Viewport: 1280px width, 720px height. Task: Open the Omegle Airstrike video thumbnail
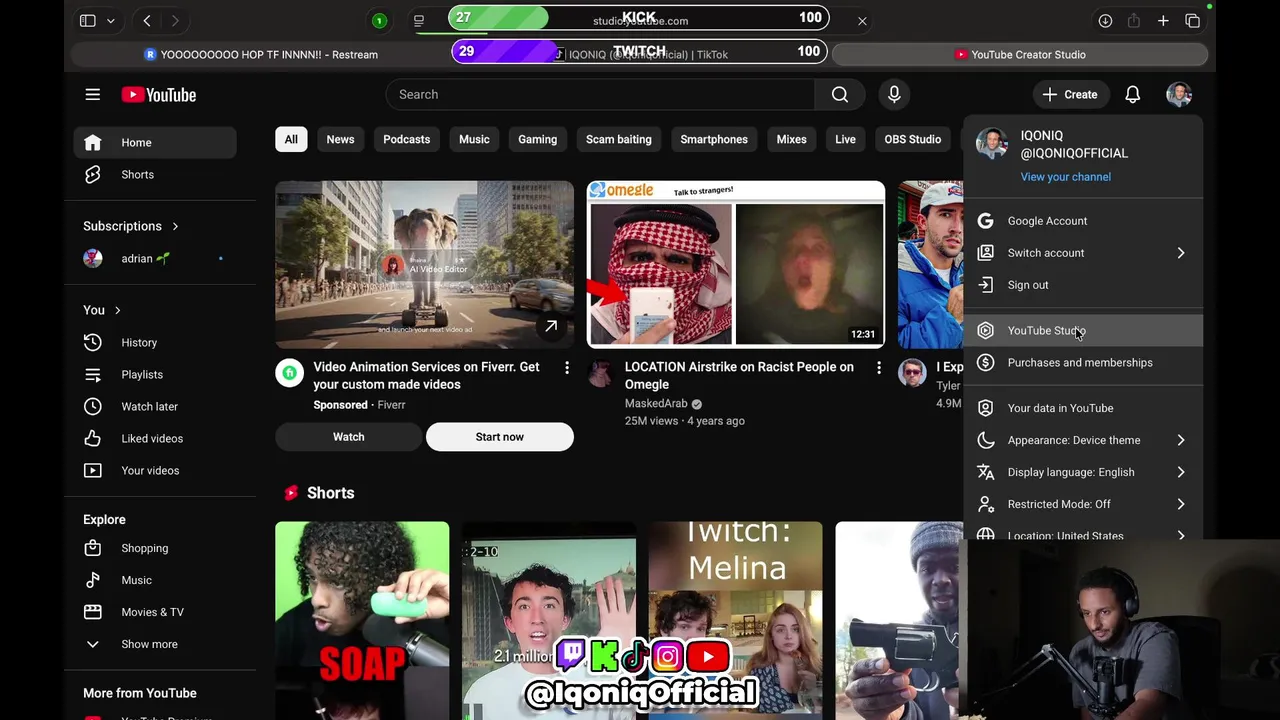coord(736,264)
